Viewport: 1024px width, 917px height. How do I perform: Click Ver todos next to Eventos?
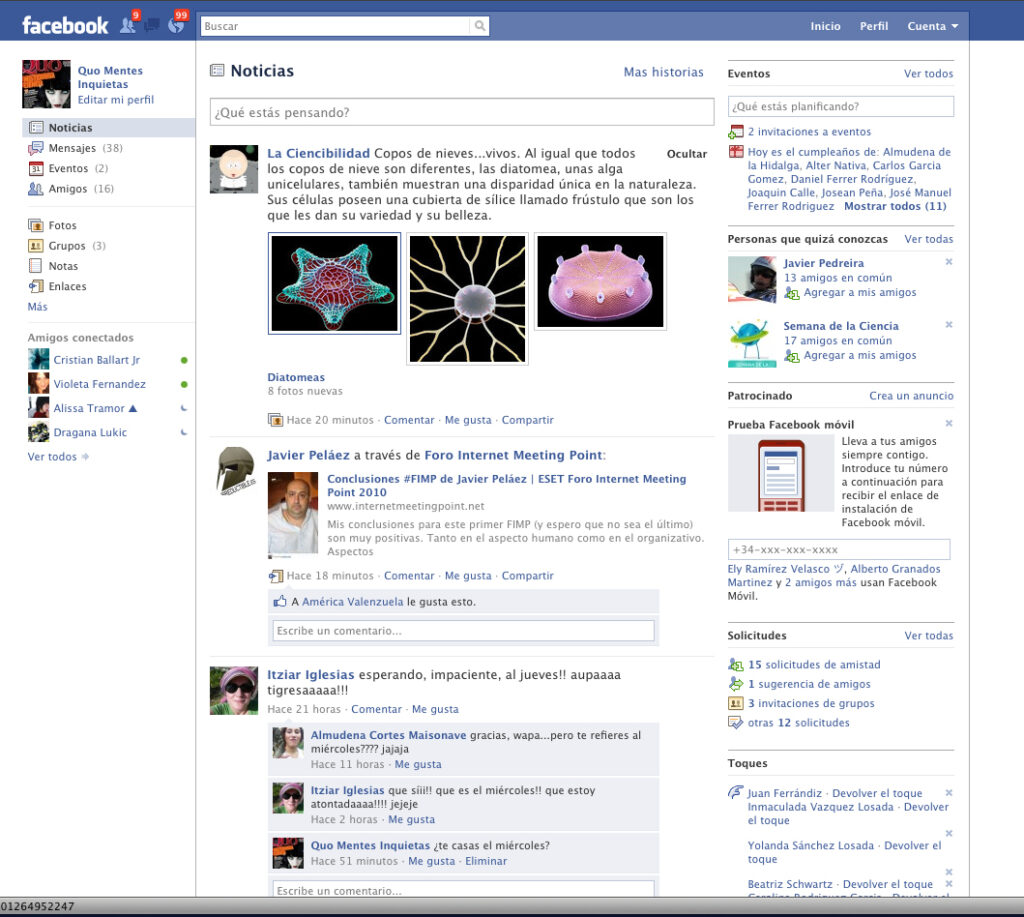[x=928, y=74]
